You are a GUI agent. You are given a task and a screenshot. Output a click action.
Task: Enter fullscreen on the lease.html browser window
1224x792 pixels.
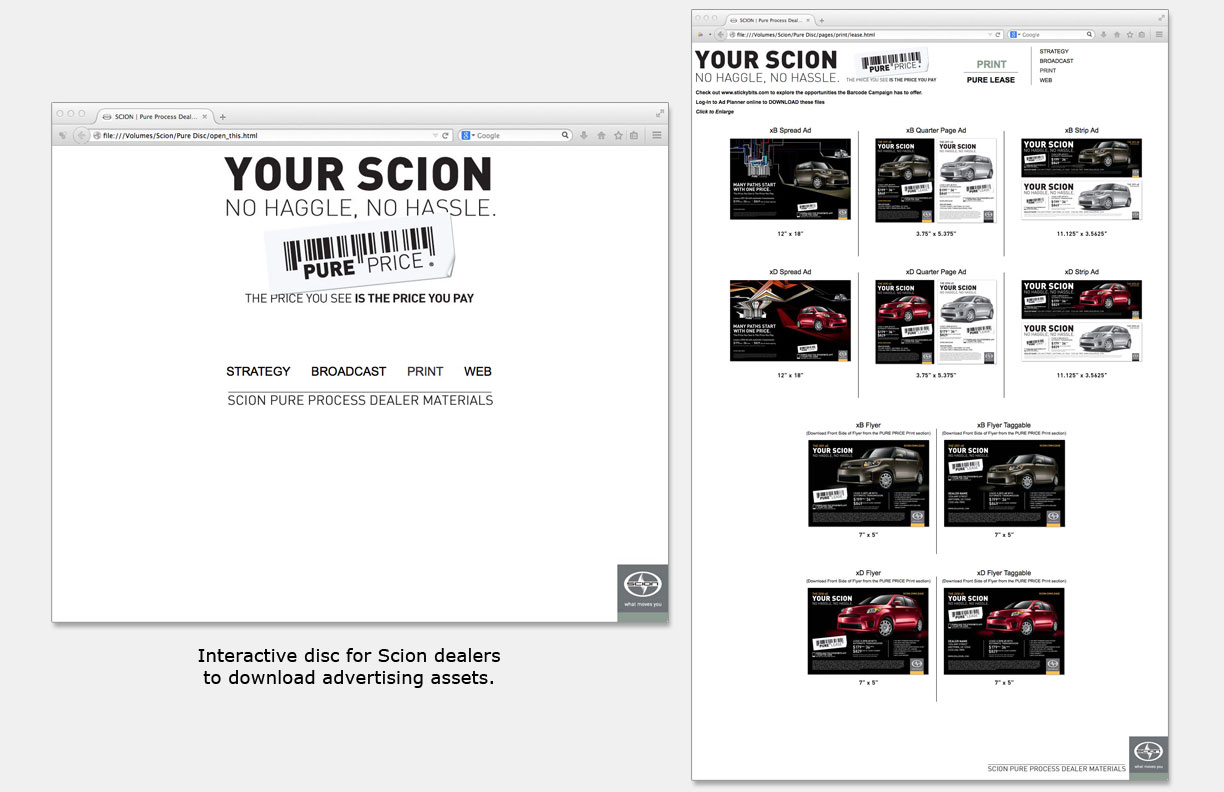1160,17
